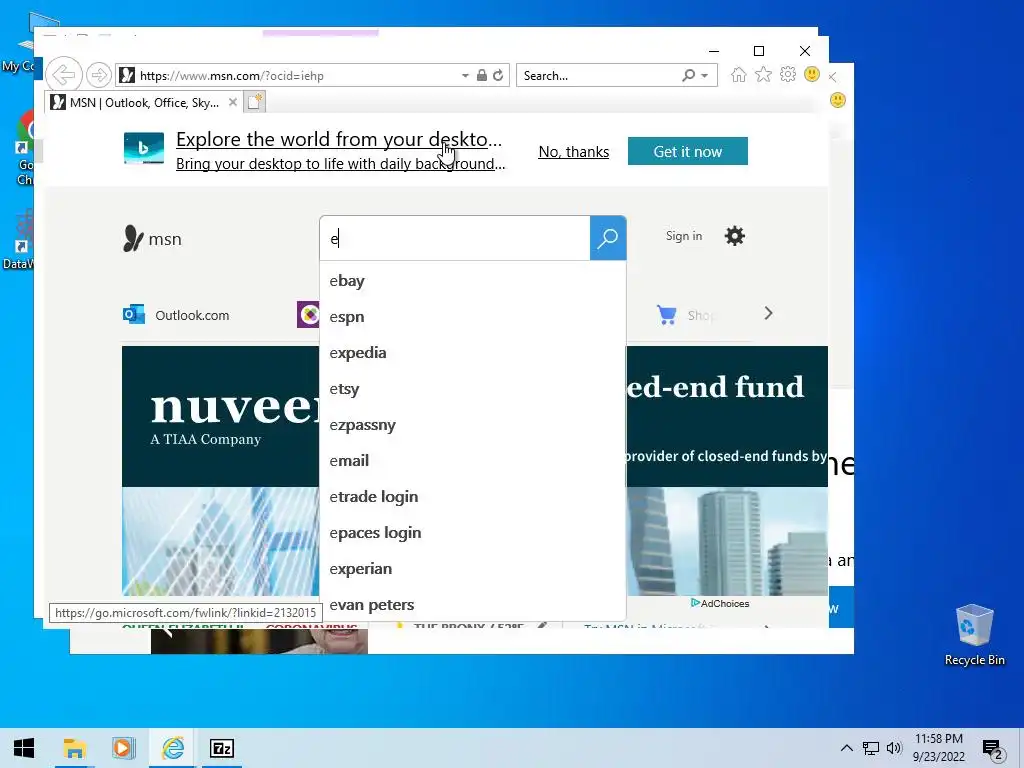Click the smiley icon of the background IE window
The height and width of the screenshot is (768, 1024).
(838, 100)
